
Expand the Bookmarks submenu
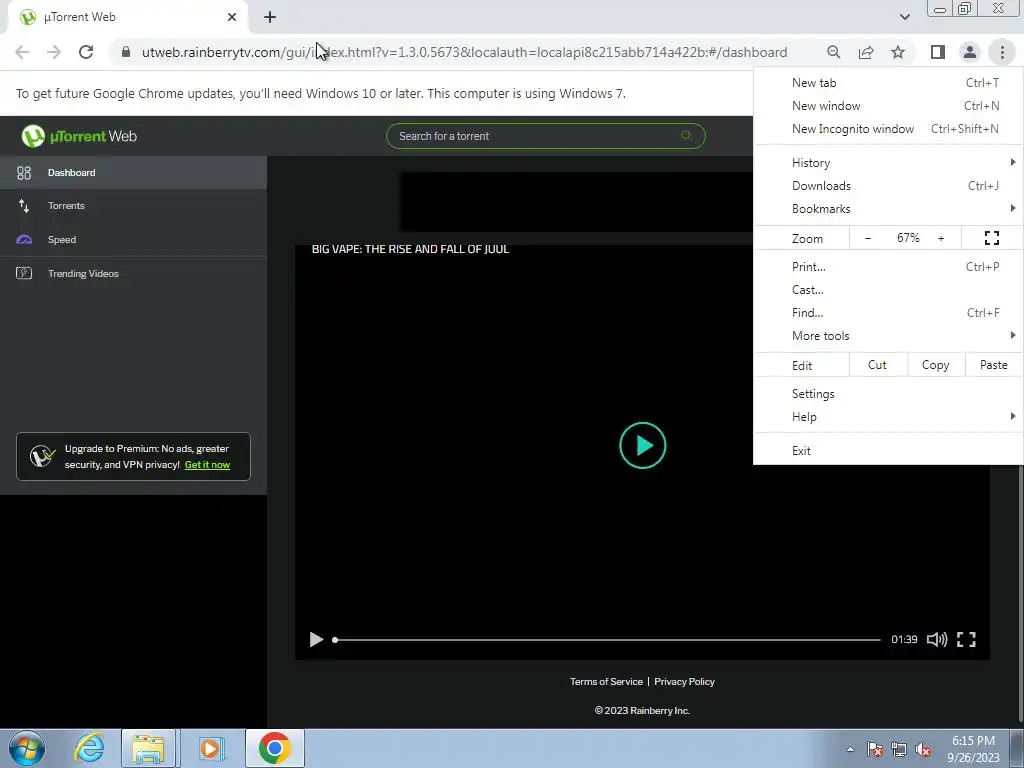click(888, 208)
